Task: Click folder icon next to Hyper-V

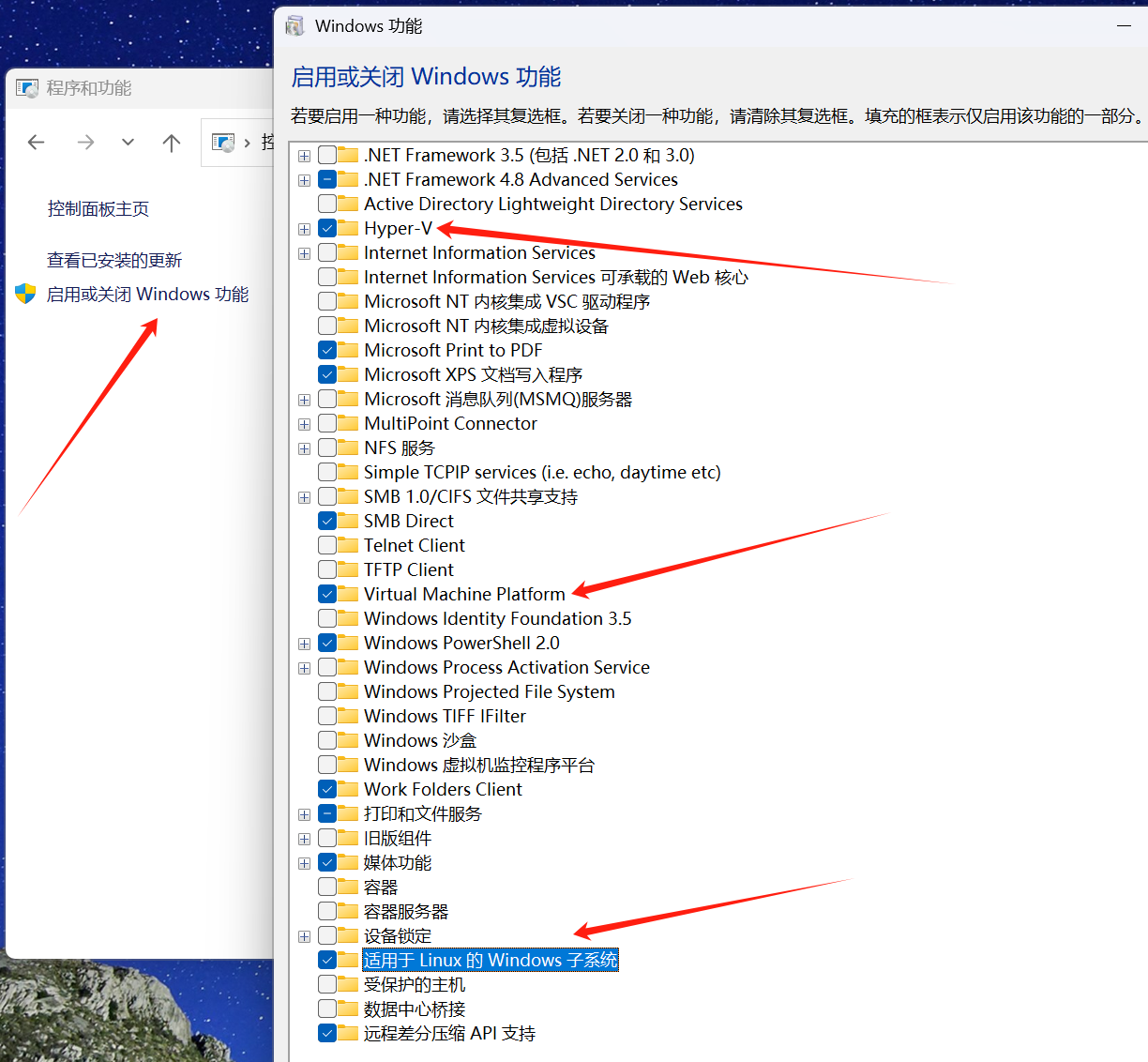Action: pos(348,228)
